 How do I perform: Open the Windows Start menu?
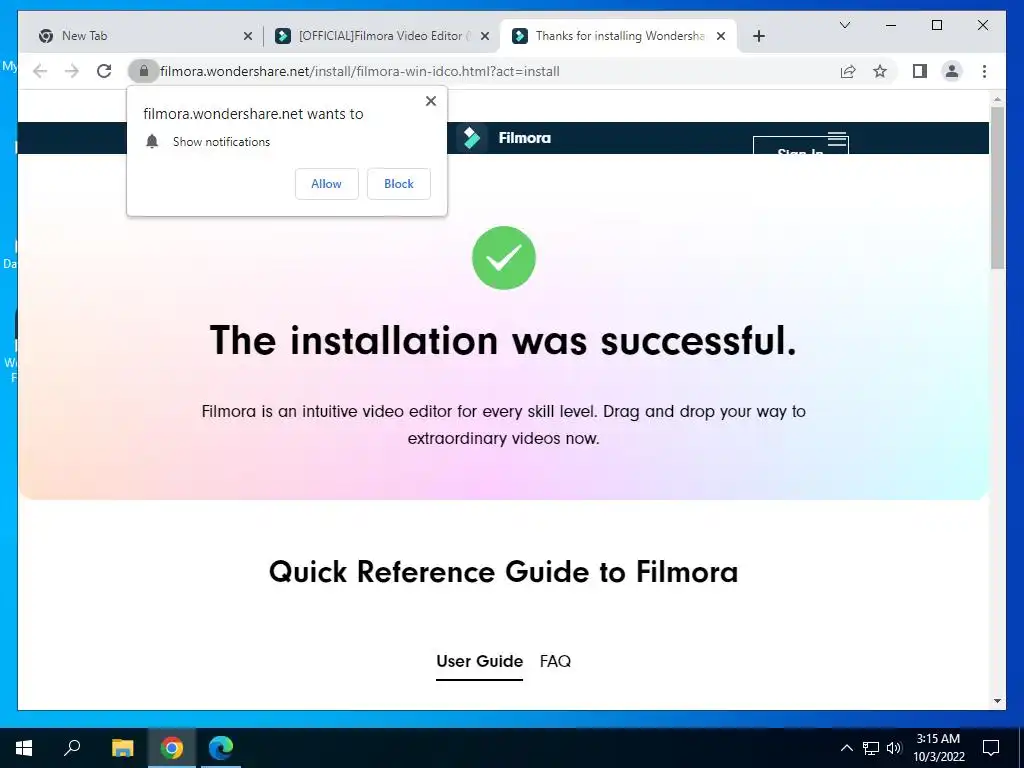click(24, 748)
